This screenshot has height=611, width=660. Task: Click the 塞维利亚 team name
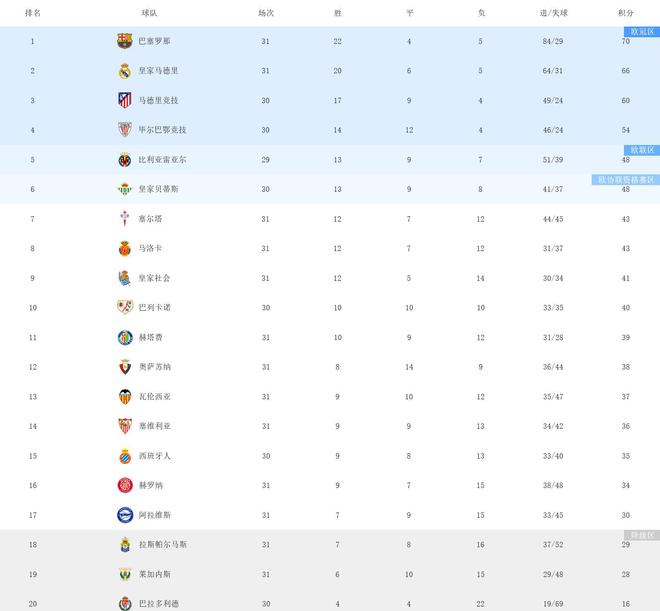click(x=155, y=426)
